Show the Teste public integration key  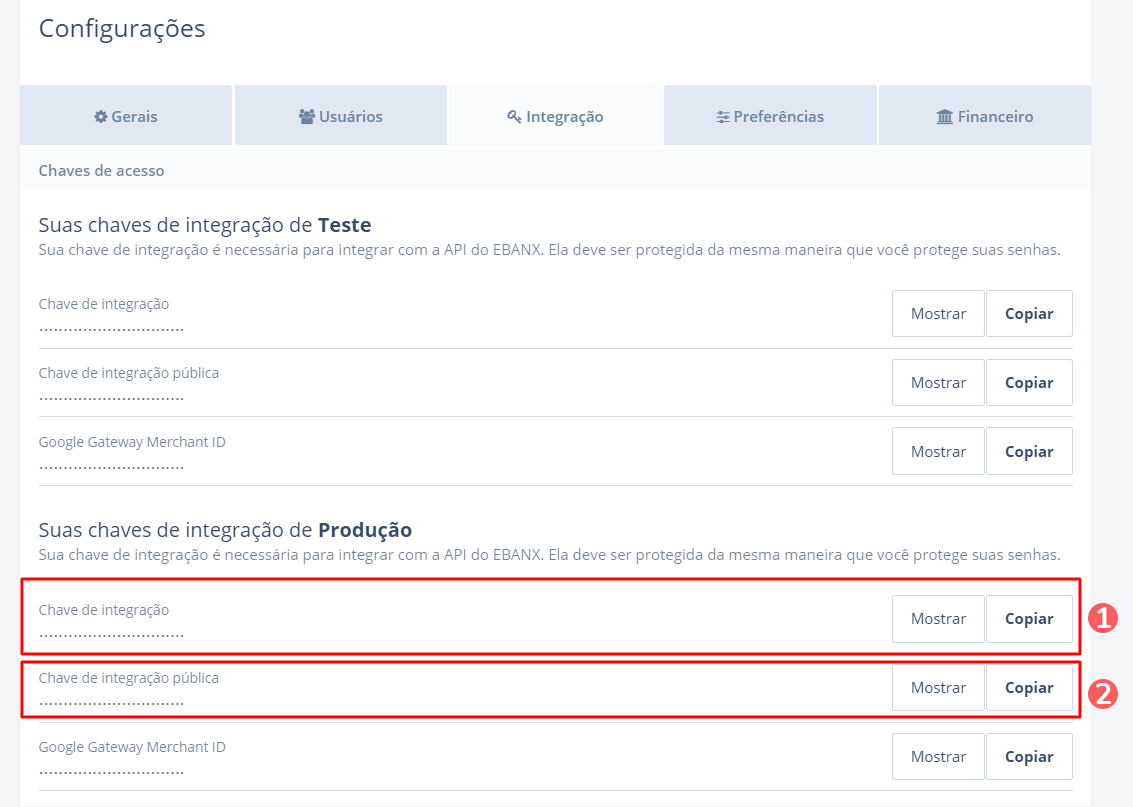pos(938,383)
